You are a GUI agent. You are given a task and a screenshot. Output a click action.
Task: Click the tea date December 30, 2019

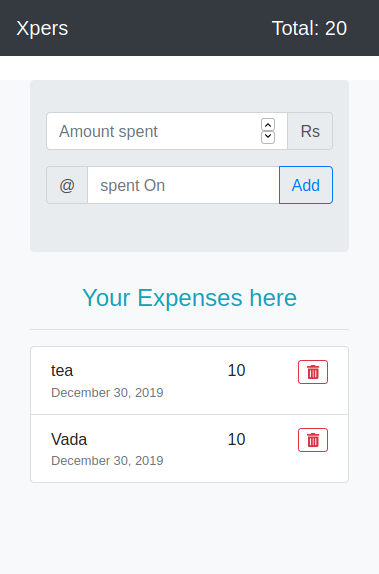107,392
